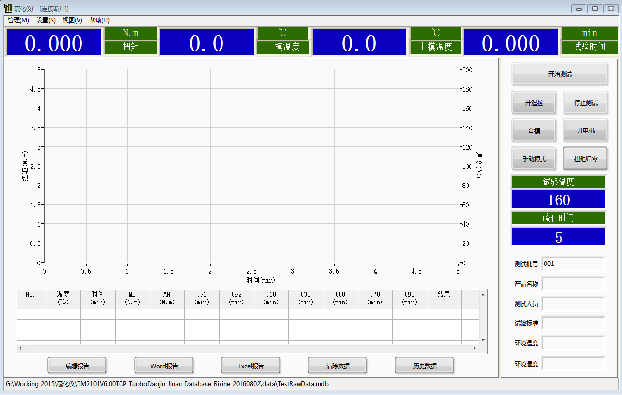Click the table's horizontal scroll left arrow
Screen dimensions: 622x395
21,348
